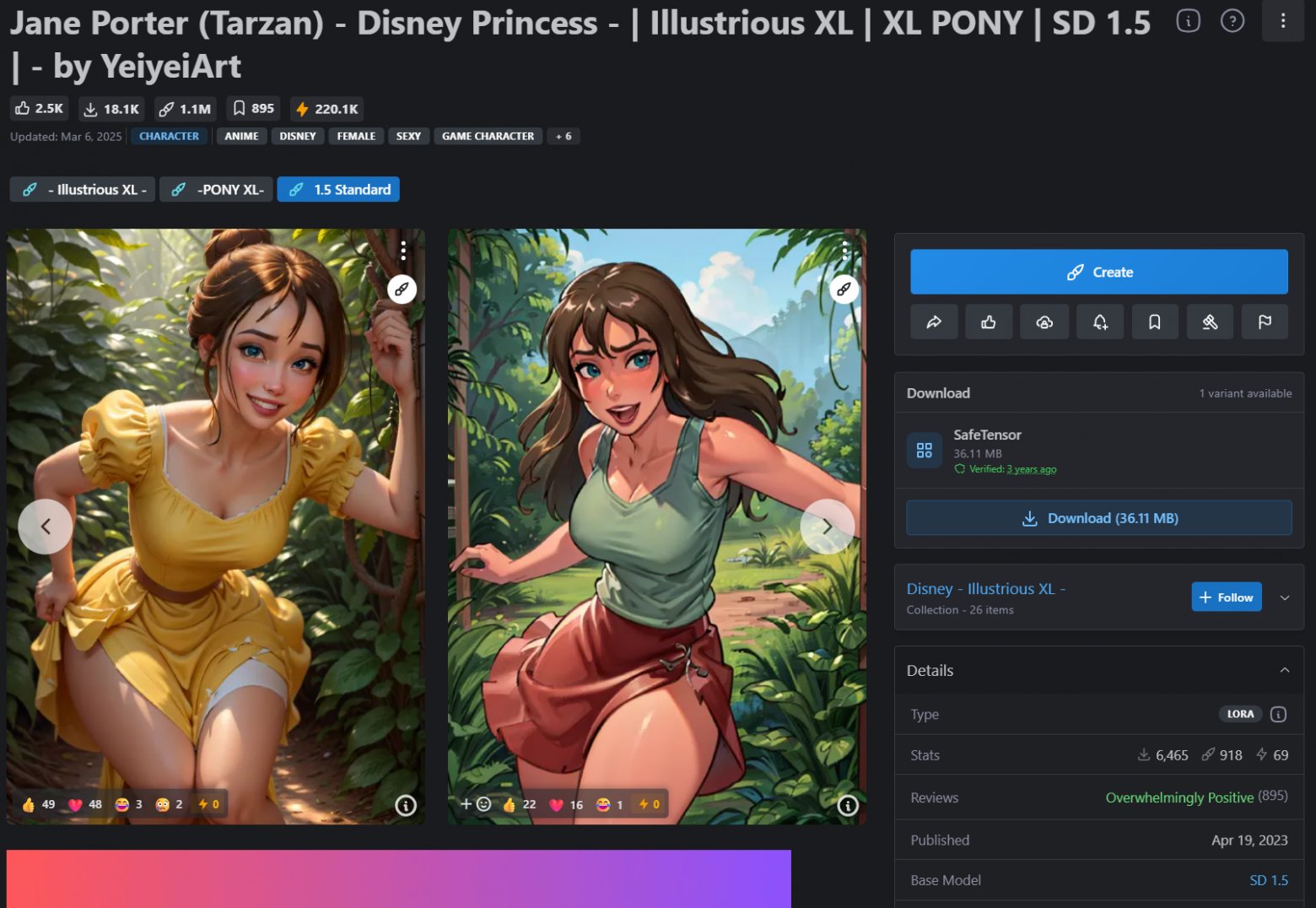Follow the Disney Illustrious XL collection
1316x908 pixels.
pyautogui.click(x=1227, y=597)
